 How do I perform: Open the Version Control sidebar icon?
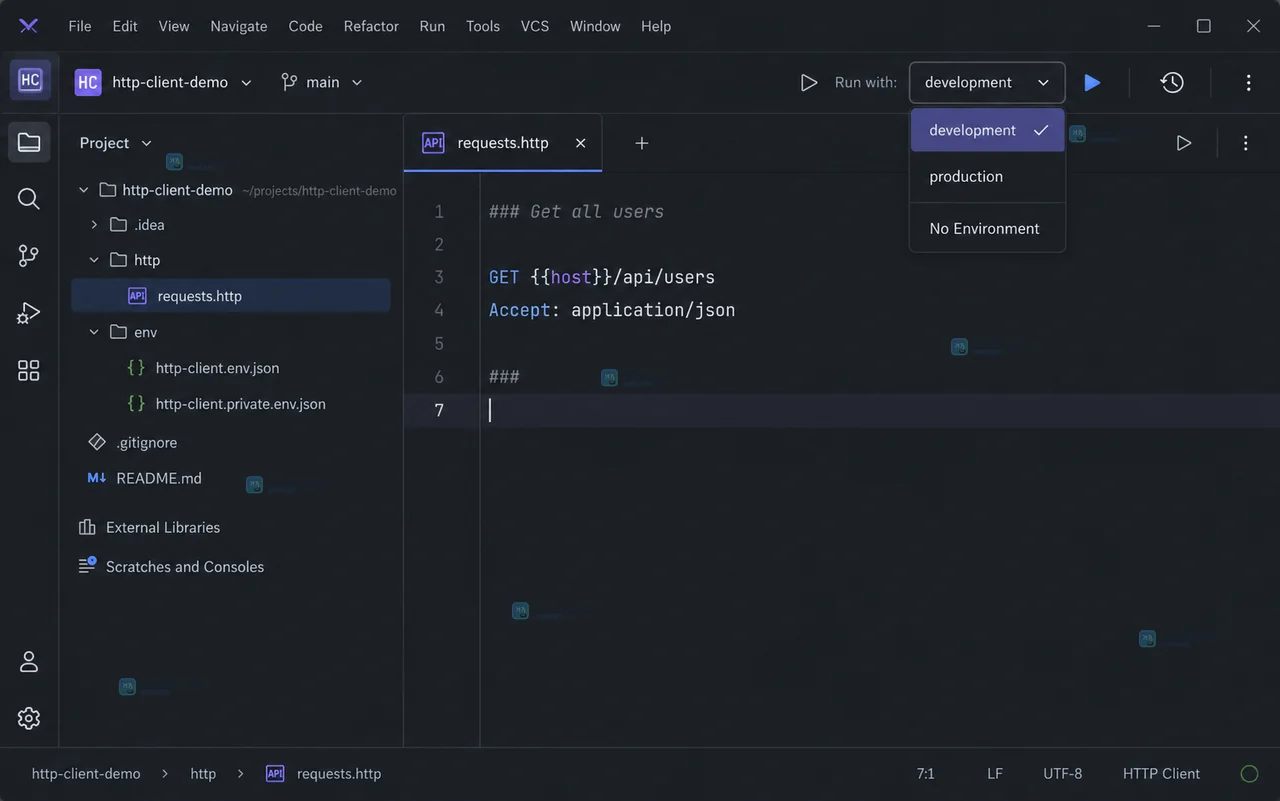coord(29,256)
